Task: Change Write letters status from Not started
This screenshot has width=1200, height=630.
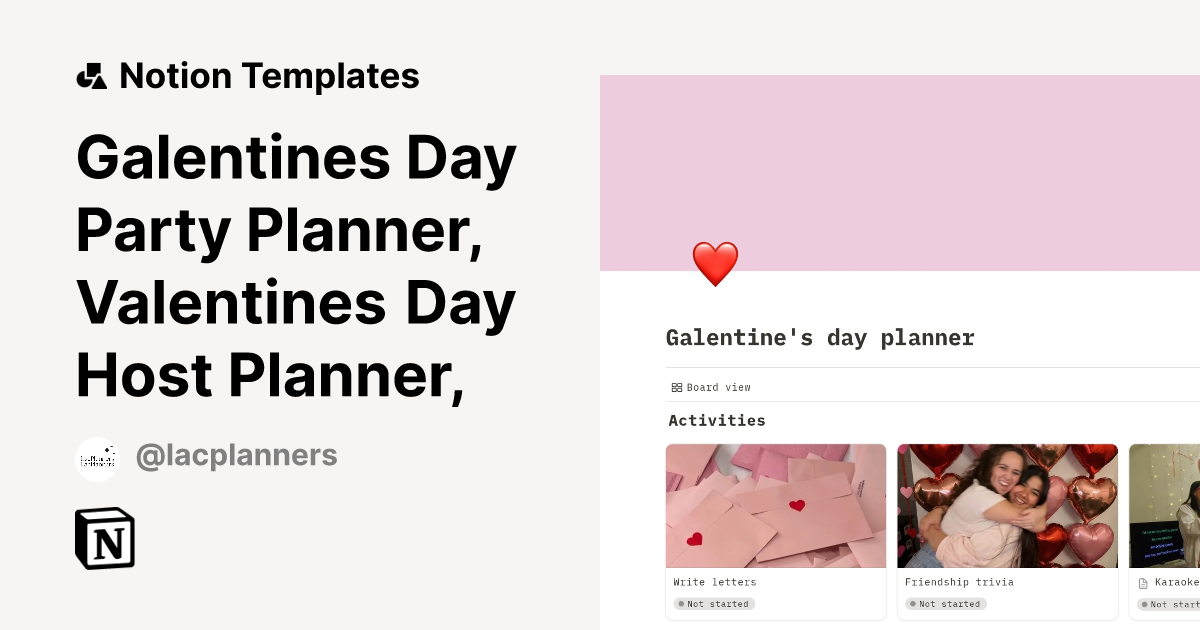Action: click(716, 604)
